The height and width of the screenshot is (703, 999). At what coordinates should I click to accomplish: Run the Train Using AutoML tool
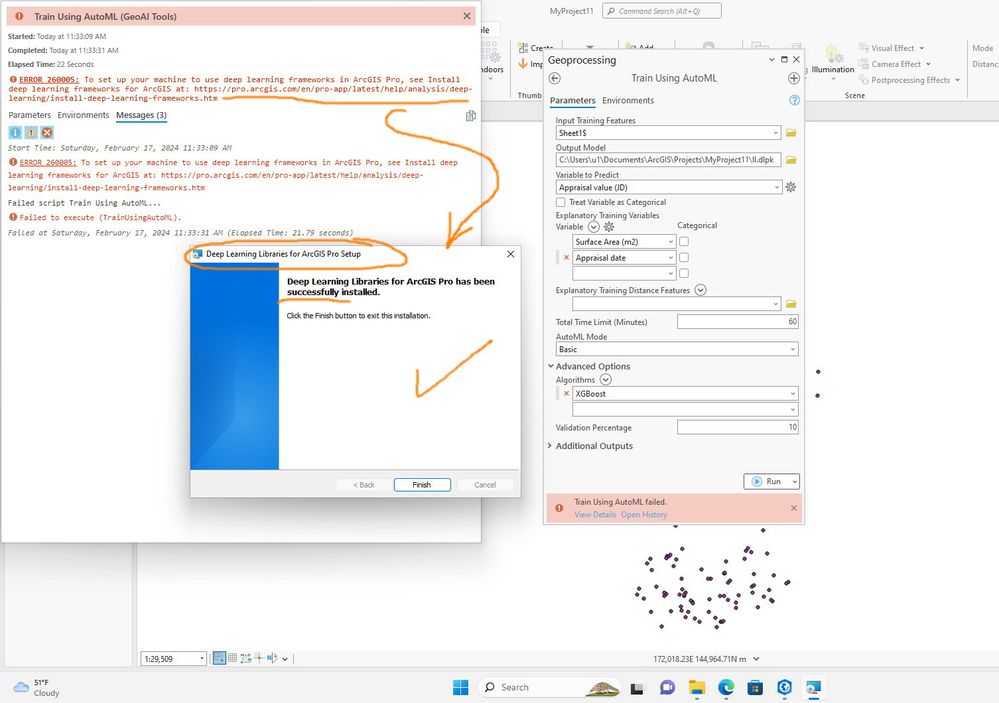coord(766,481)
